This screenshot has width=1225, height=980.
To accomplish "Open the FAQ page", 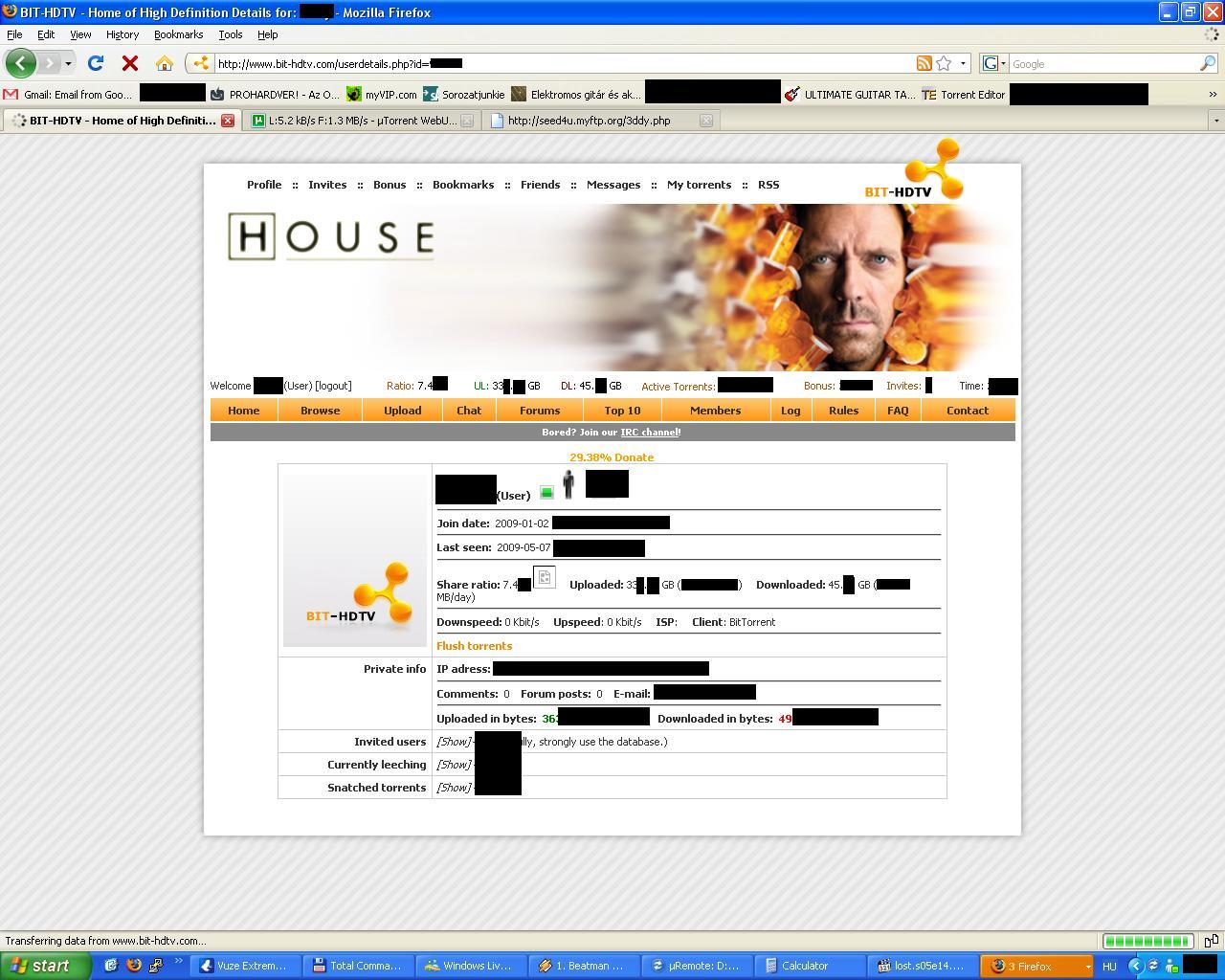I will click(x=898, y=411).
